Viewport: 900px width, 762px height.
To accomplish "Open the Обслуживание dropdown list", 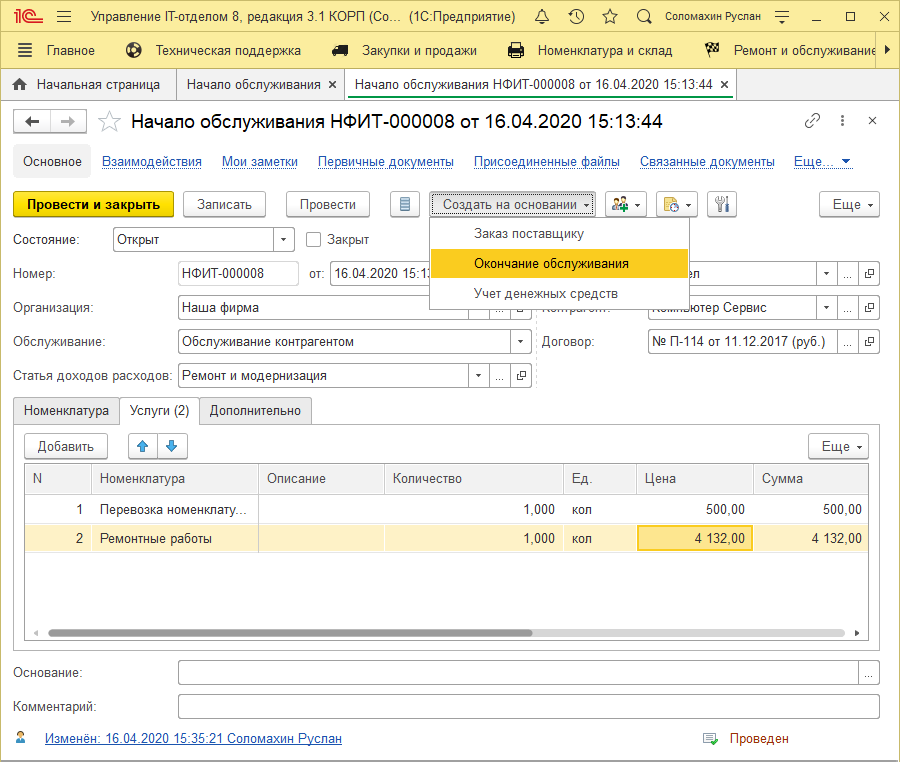I will [x=520, y=342].
